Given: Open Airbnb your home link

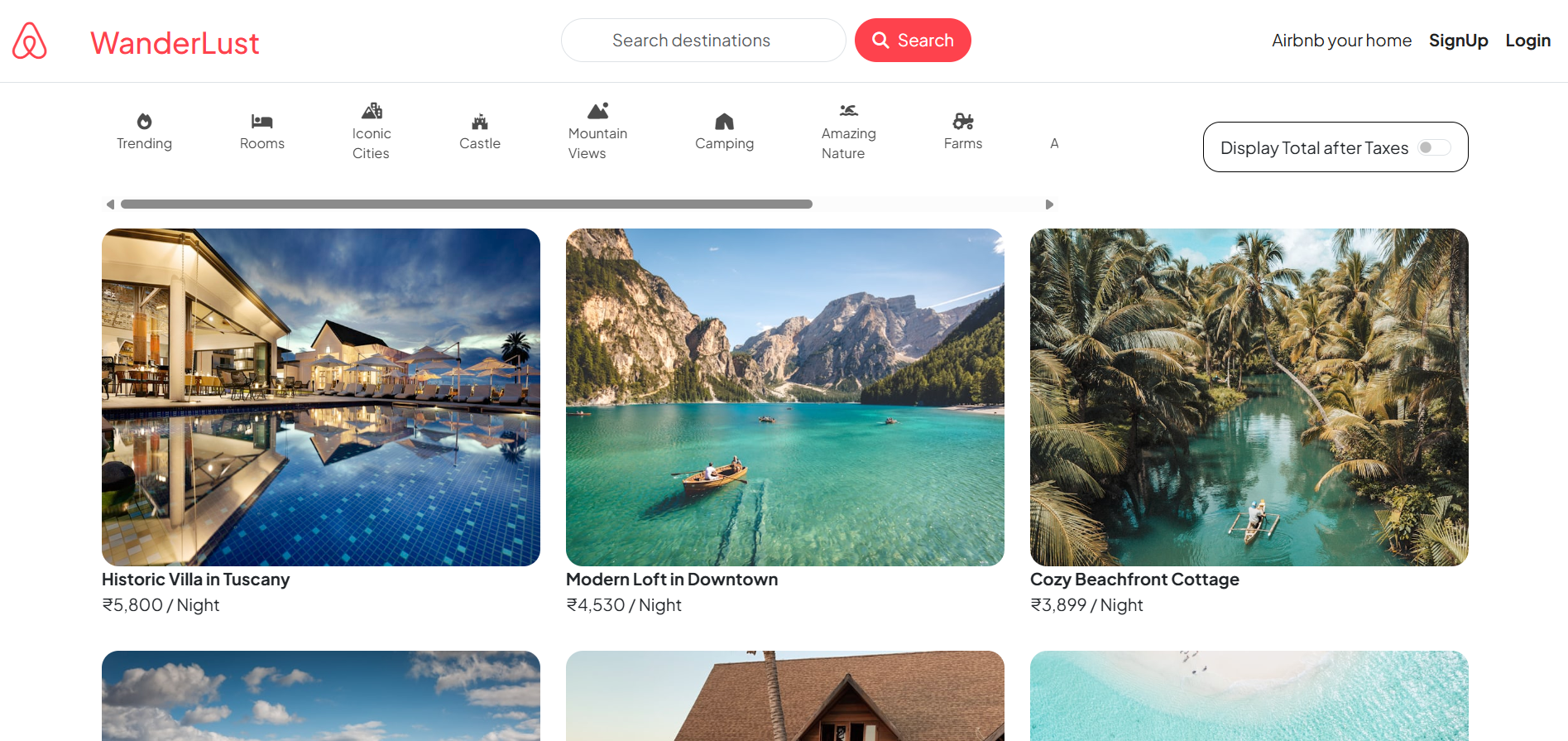Looking at the screenshot, I should point(1341,41).
